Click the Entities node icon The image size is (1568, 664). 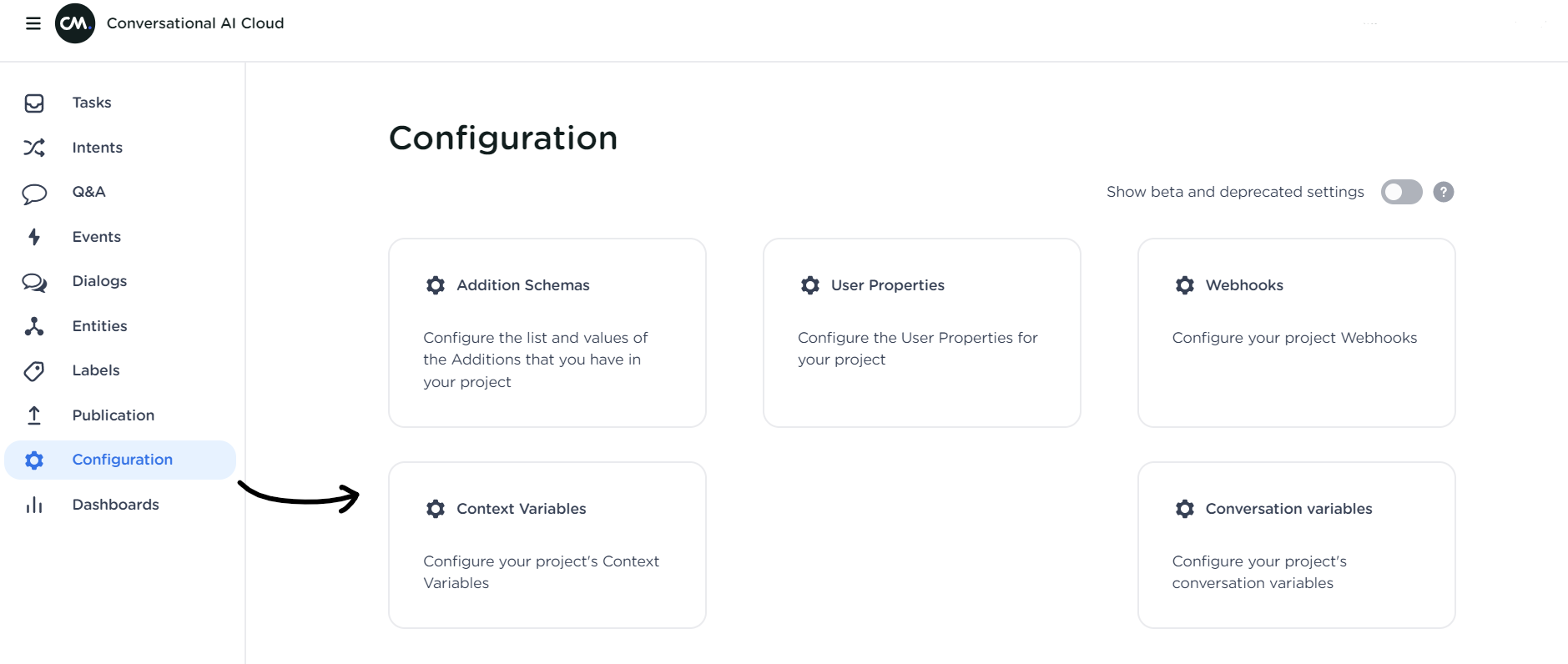pos(34,326)
